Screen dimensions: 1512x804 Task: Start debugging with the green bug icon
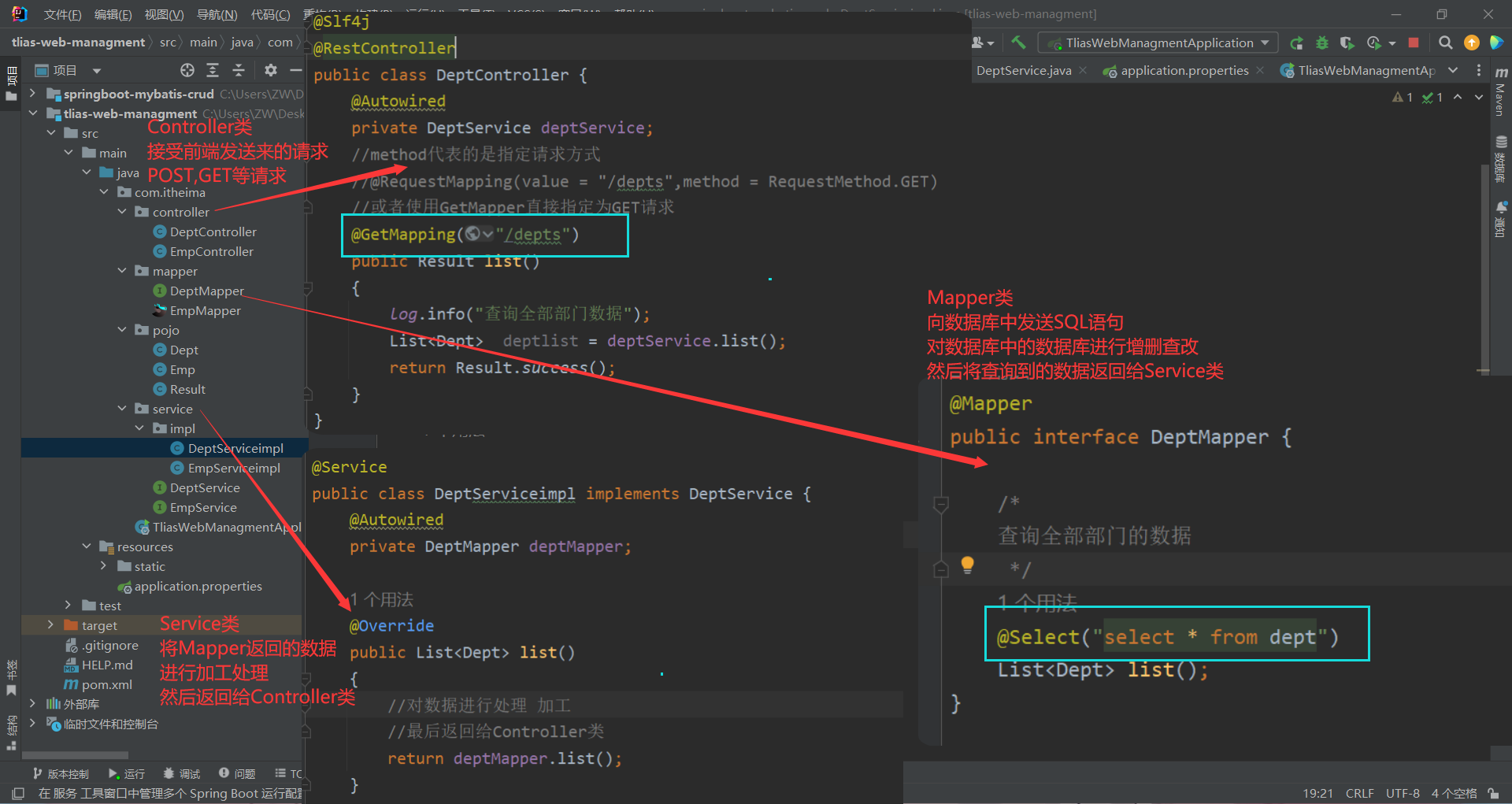[1322, 43]
